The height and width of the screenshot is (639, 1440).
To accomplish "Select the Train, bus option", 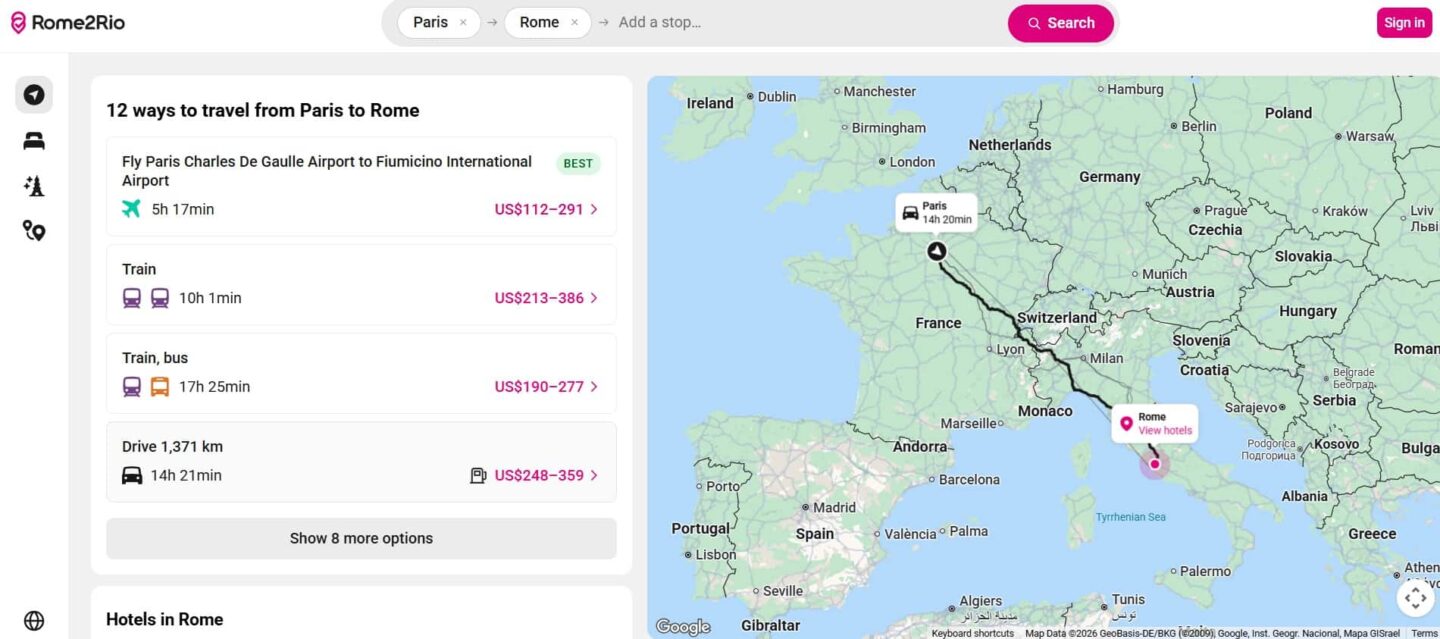I will 361,374.
